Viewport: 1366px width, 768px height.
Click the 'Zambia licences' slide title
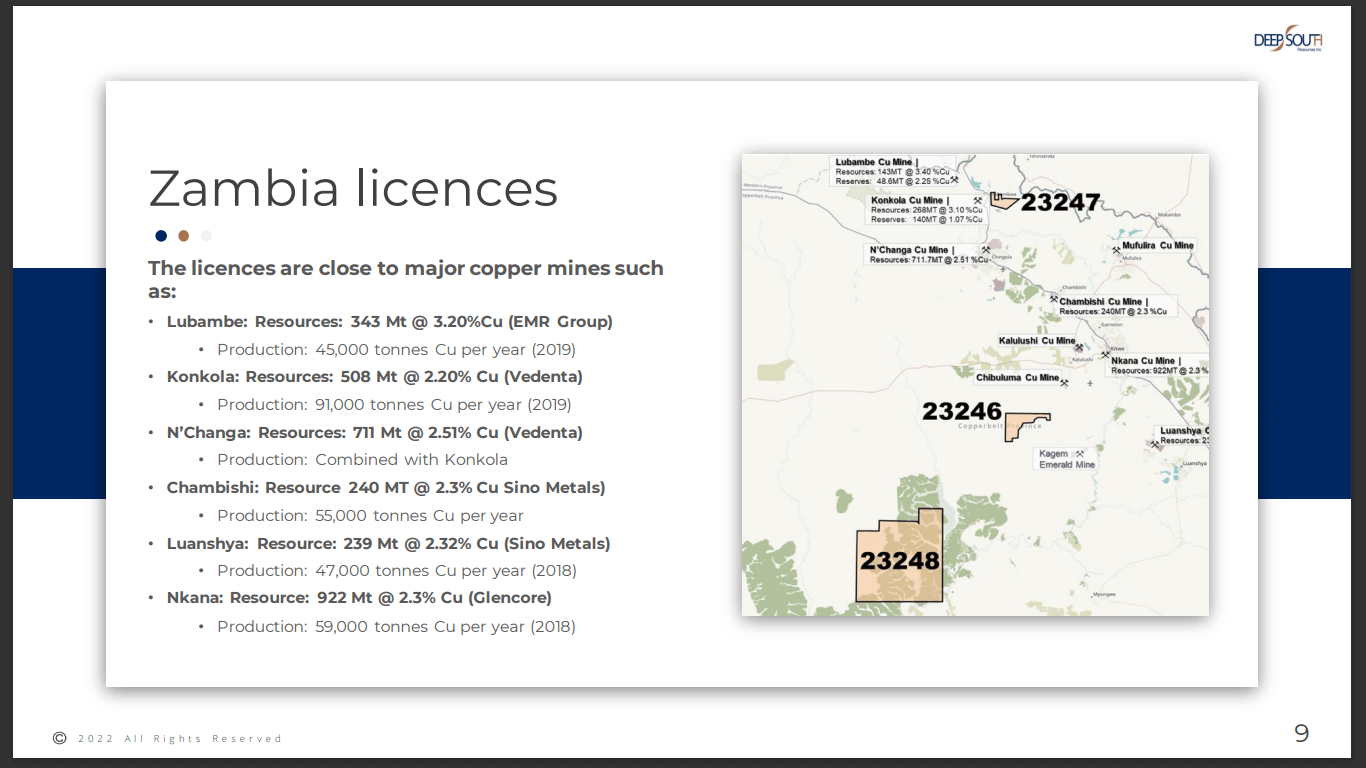[353, 188]
